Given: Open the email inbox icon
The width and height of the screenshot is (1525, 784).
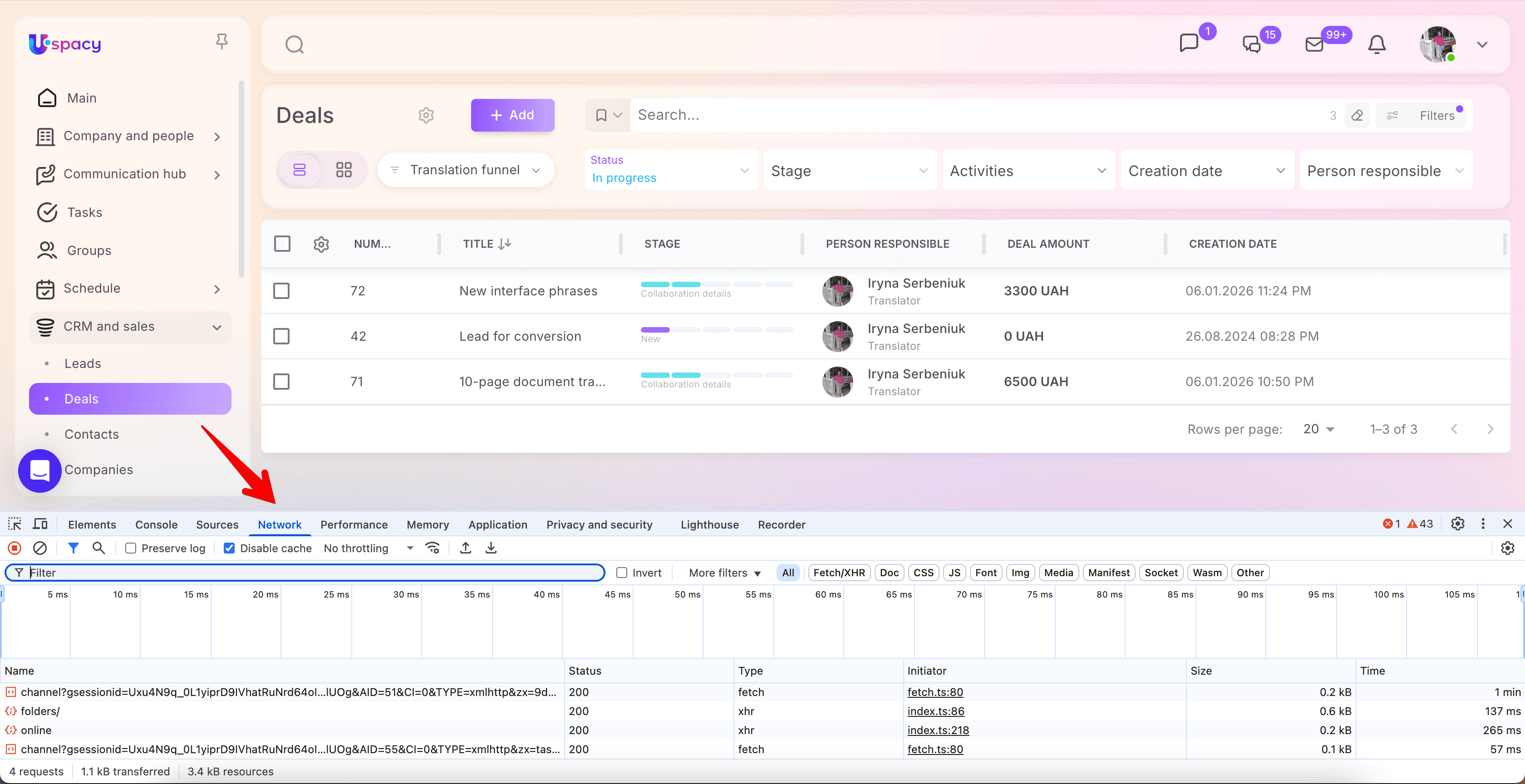Looking at the screenshot, I should pyautogui.click(x=1313, y=44).
